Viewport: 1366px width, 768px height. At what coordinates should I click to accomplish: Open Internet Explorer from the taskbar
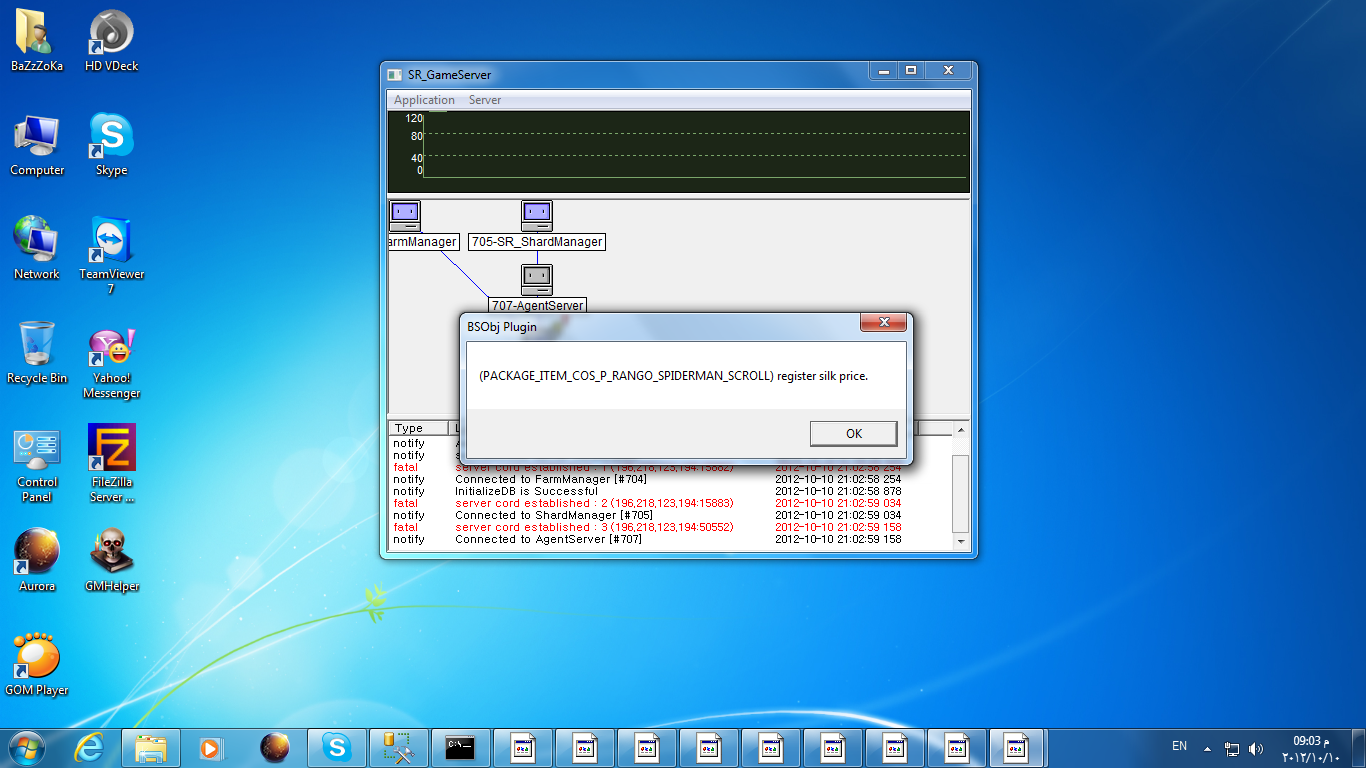pyautogui.click(x=90, y=747)
